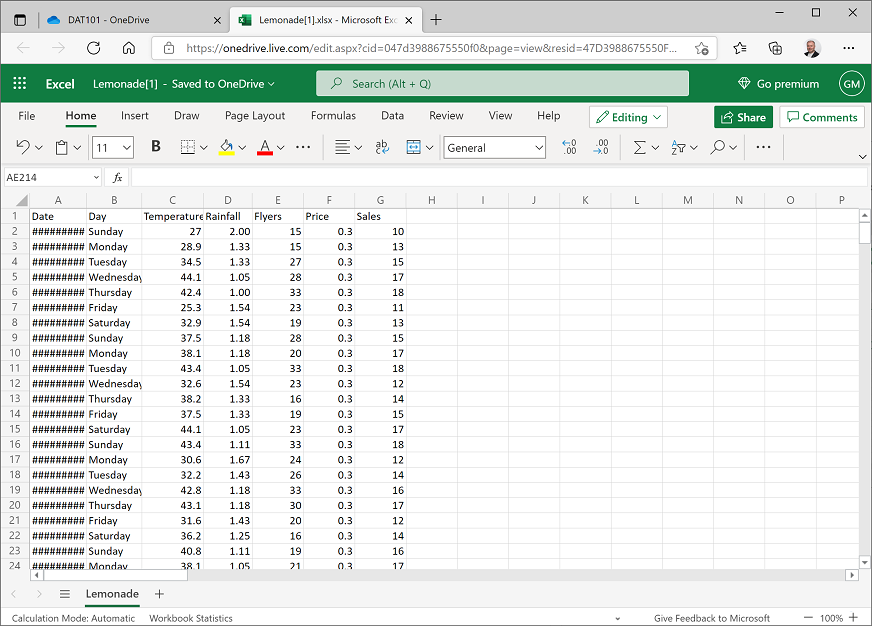The image size is (872, 626).
Task: Open the Number Format dropdown showing General
Action: (494, 147)
